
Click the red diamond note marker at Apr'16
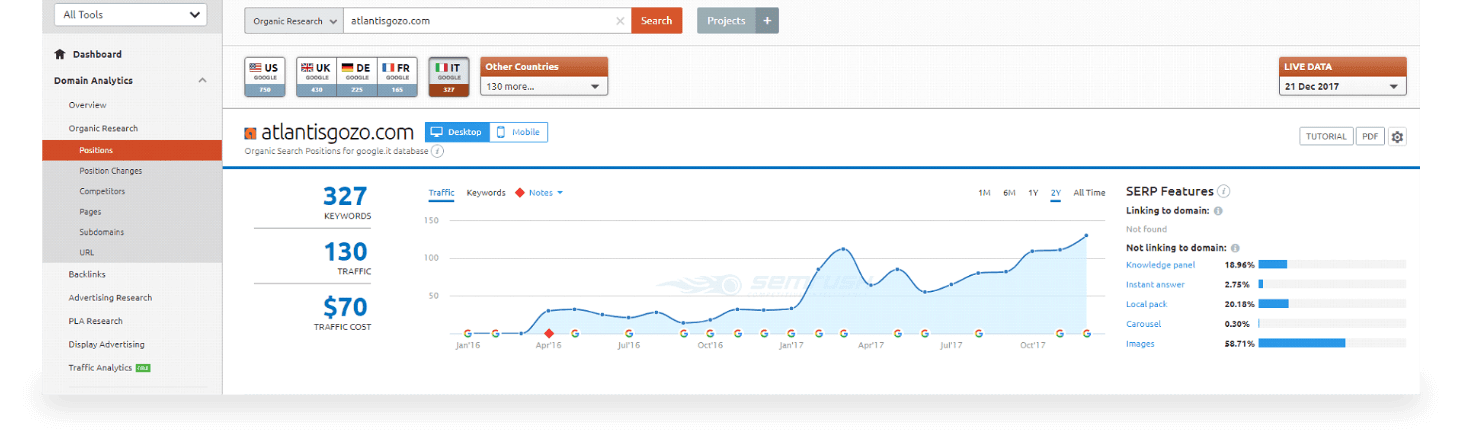coord(548,334)
